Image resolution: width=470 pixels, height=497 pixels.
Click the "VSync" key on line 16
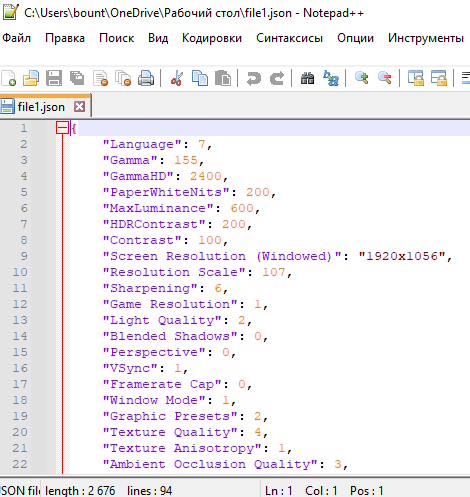coord(130,368)
